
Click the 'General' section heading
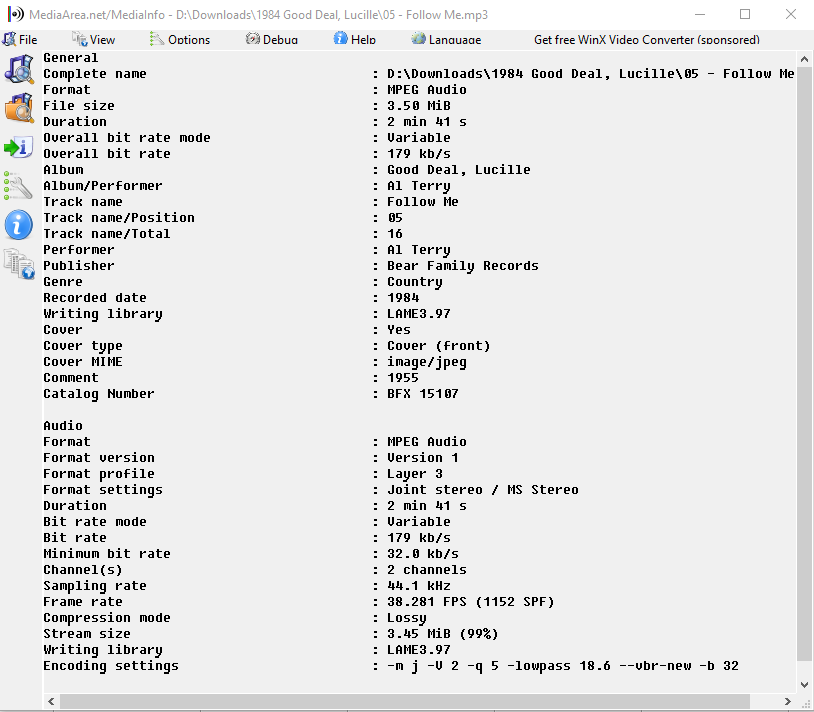(70, 58)
